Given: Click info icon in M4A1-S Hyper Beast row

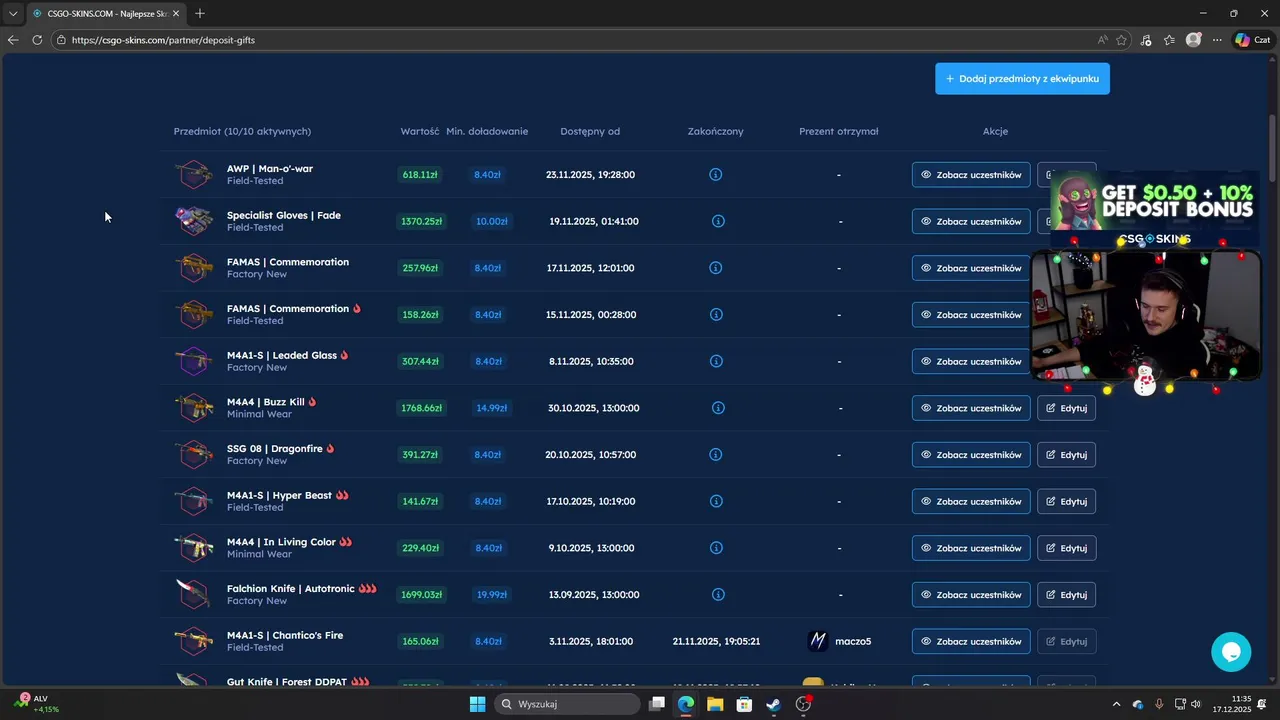Looking at the screenshot, I should pos(715,501).
